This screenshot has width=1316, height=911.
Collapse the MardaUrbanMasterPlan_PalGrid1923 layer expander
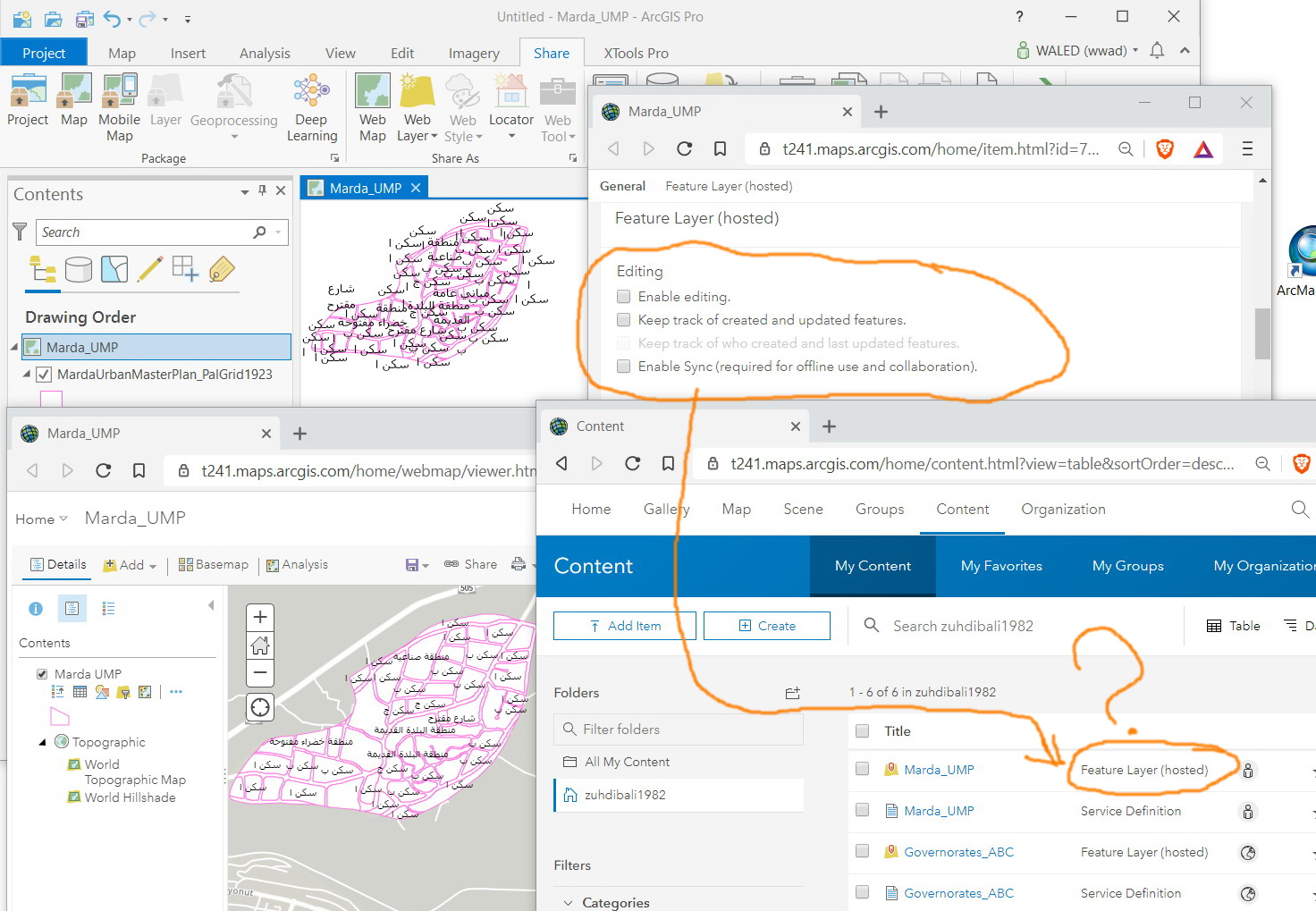click(x=27, y=375)
